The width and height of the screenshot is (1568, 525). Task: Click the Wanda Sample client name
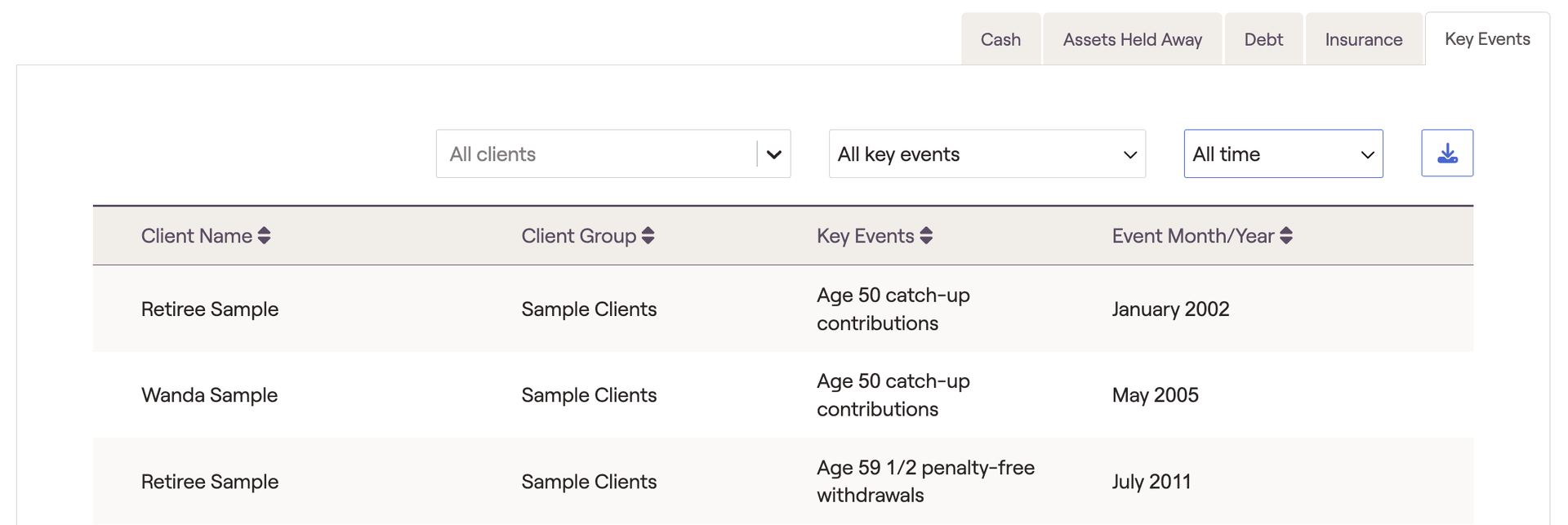(x=209, y=395)
